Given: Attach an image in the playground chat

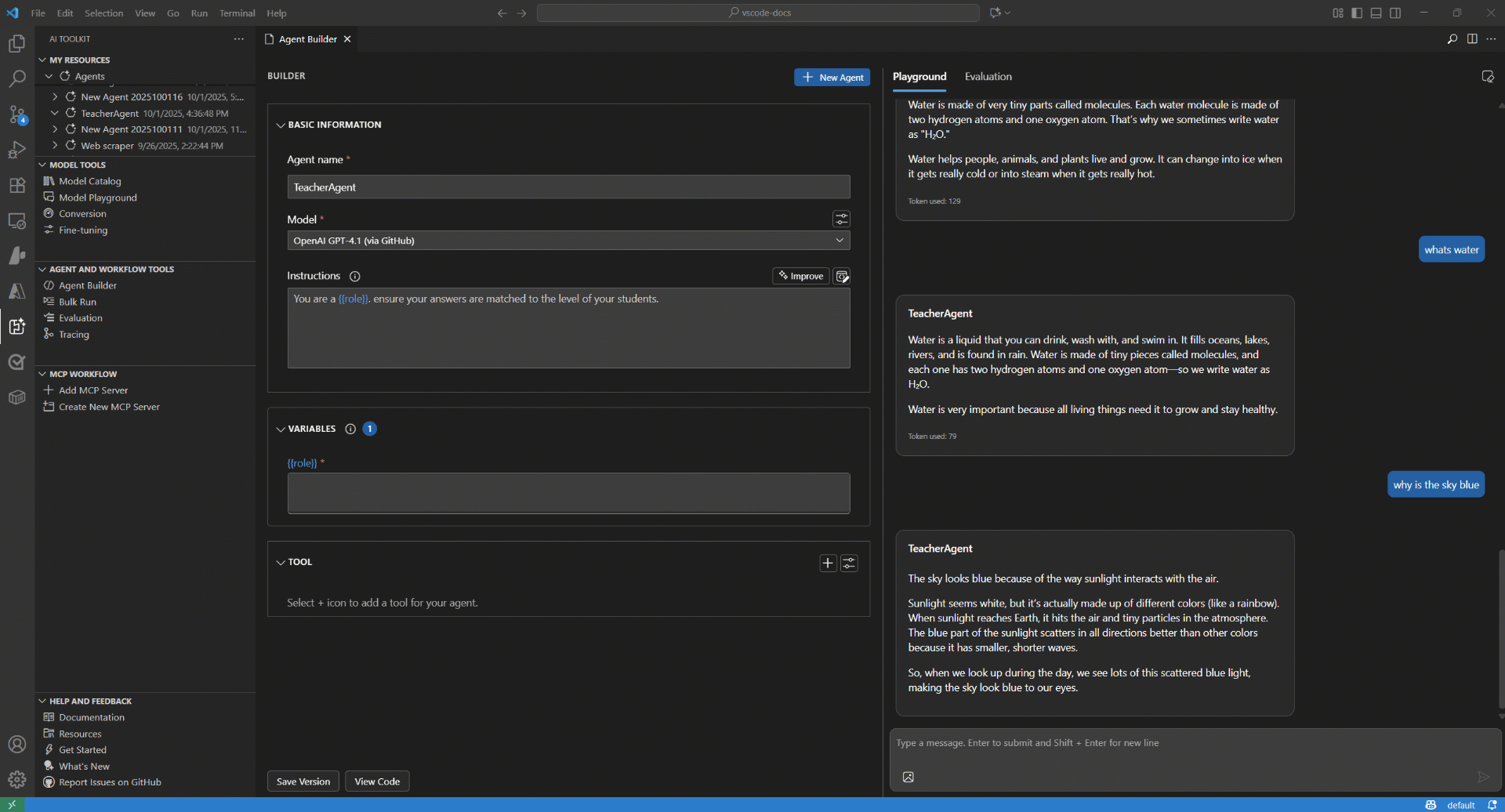Looking at the screenshot, I should click(x=908, y=777).
